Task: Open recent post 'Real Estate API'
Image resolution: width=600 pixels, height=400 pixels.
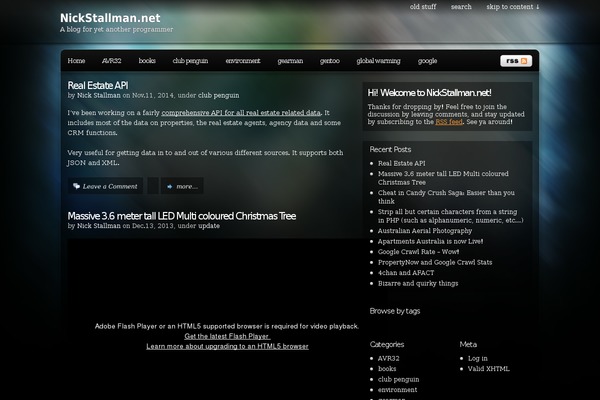Action: tap(401, 163)
